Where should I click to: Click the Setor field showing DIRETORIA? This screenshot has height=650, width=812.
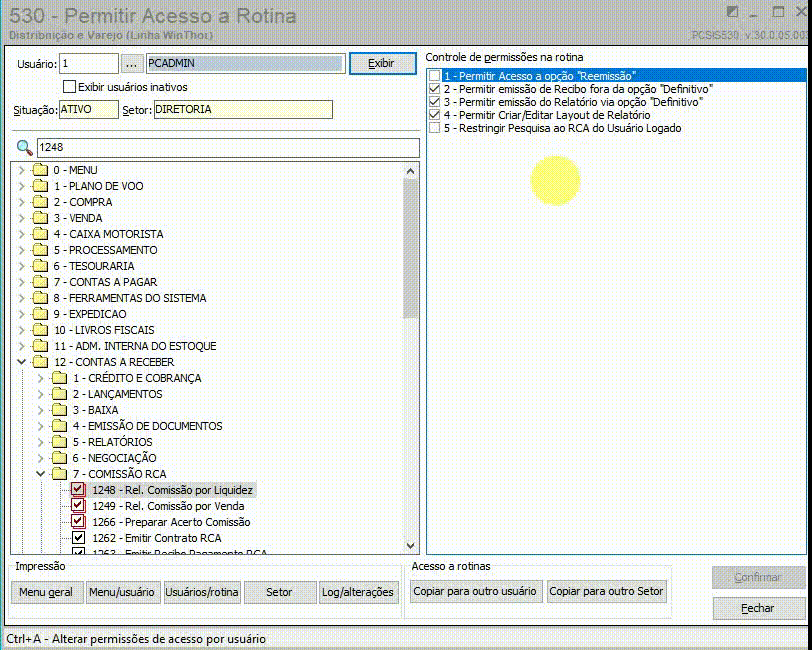(x=243, y=109)
